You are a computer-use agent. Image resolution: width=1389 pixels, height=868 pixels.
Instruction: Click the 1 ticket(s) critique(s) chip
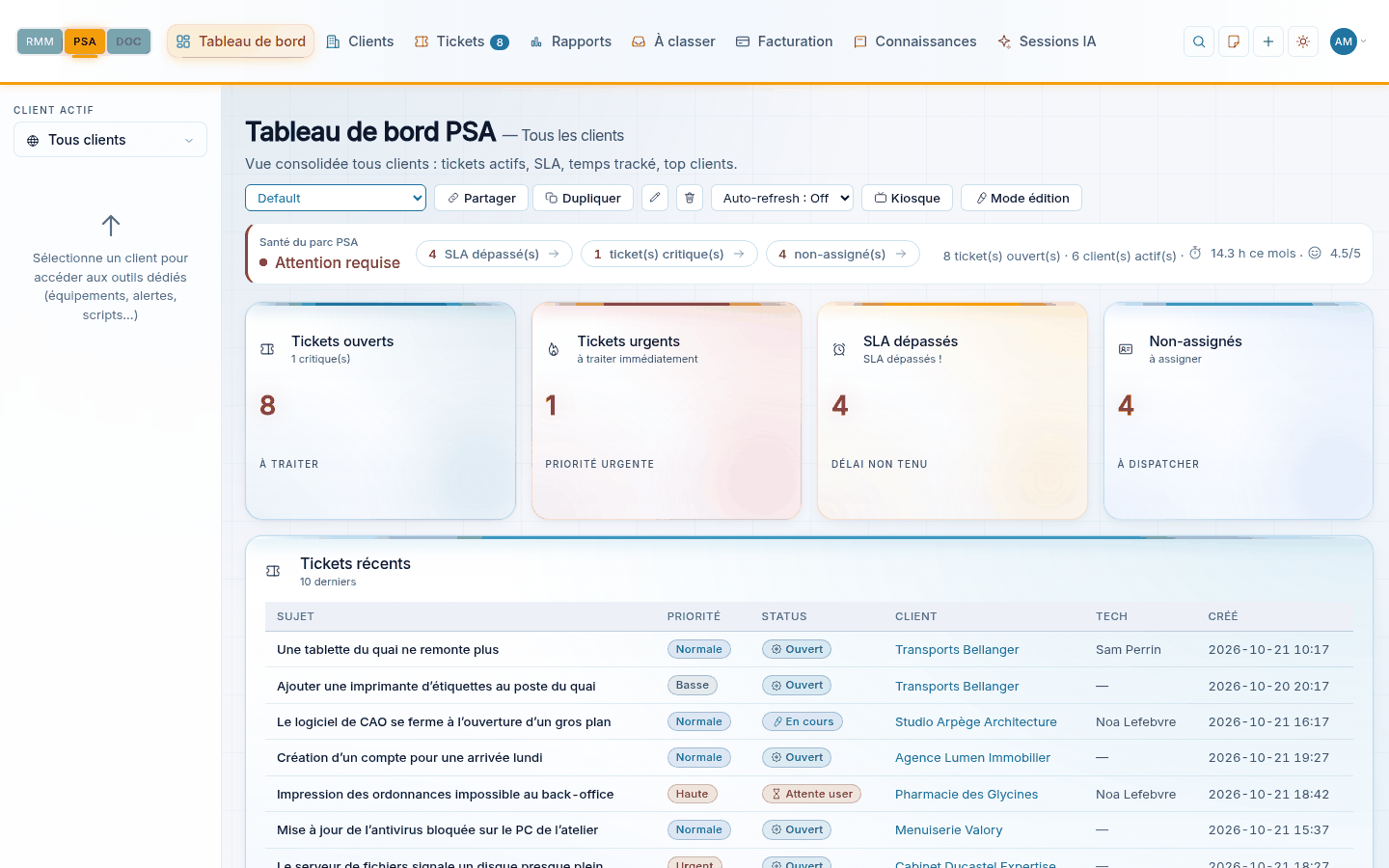tap(669, 254)
